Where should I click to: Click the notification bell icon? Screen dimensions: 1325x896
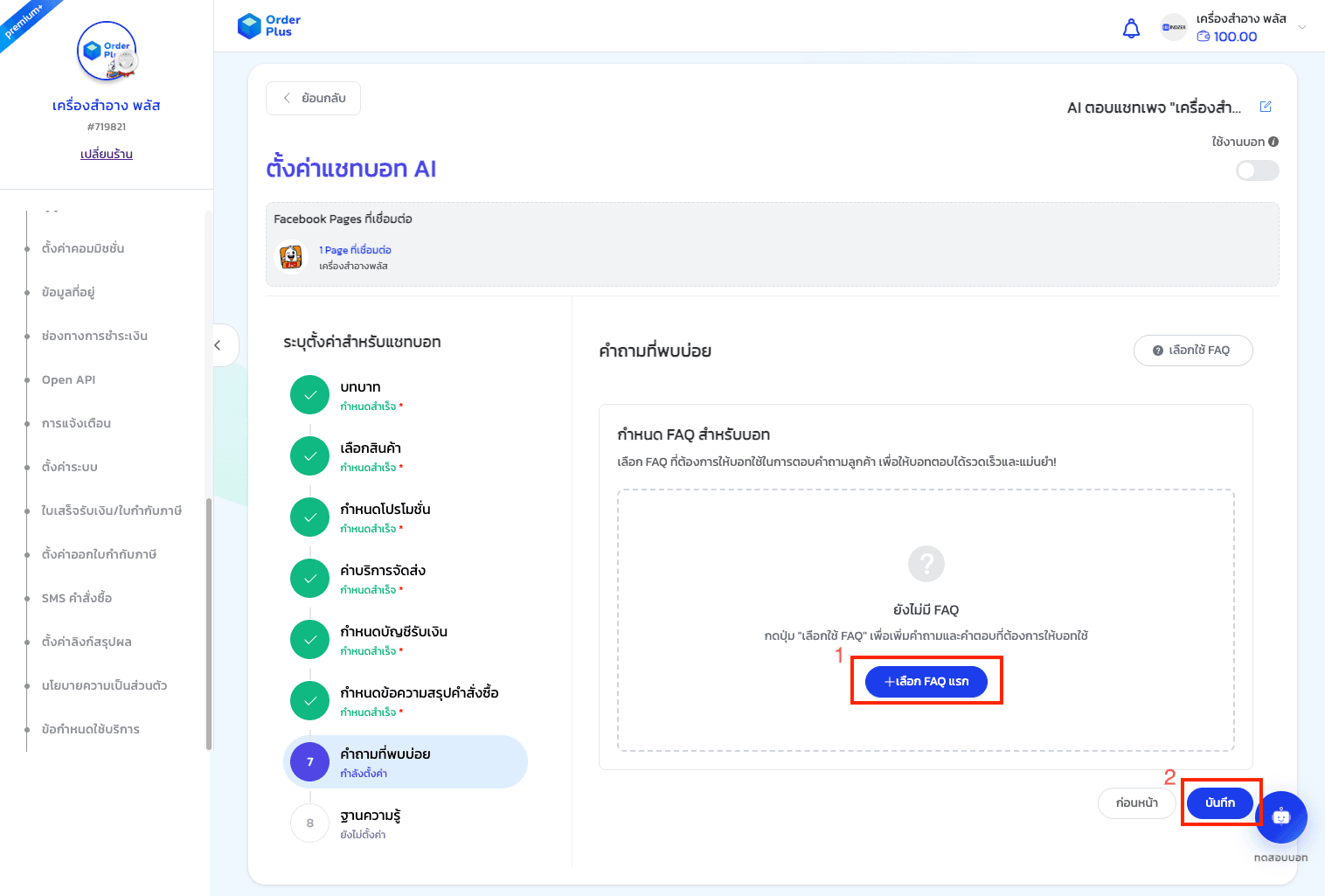click(x=1130, y=28)
